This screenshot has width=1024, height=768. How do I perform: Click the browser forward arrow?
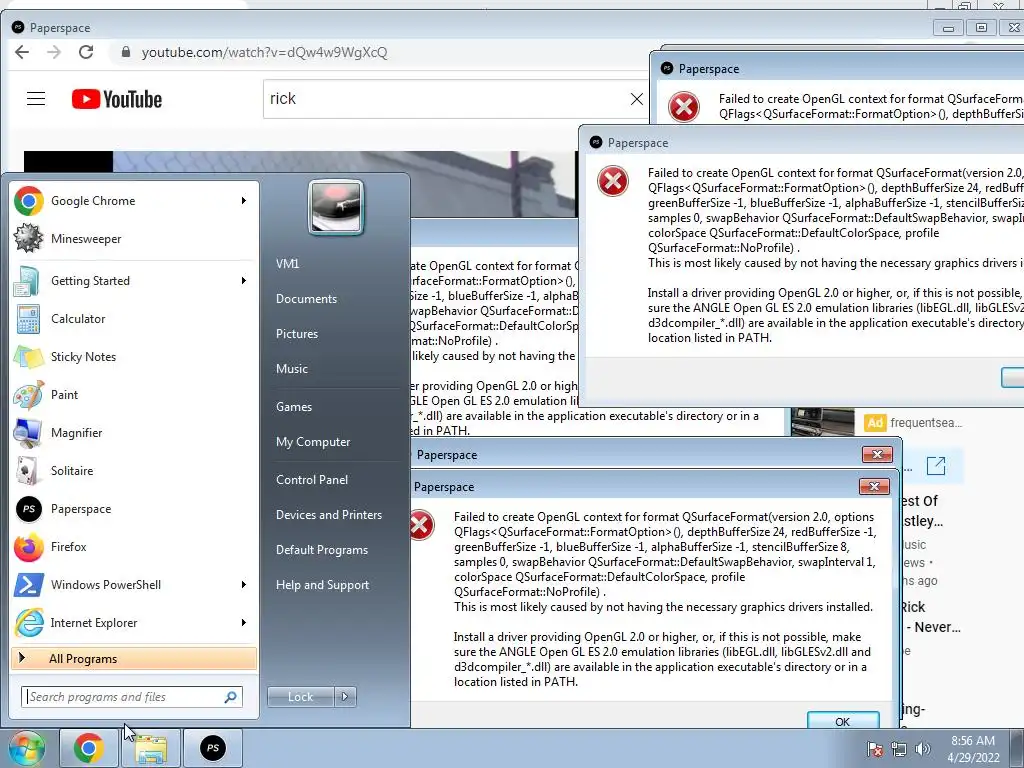coord(54,52)
